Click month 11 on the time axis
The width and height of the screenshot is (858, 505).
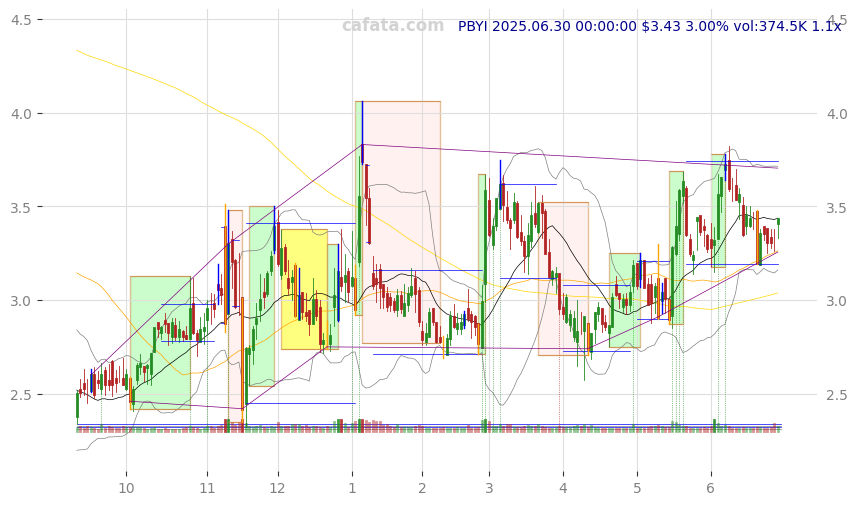pos(207,488)
